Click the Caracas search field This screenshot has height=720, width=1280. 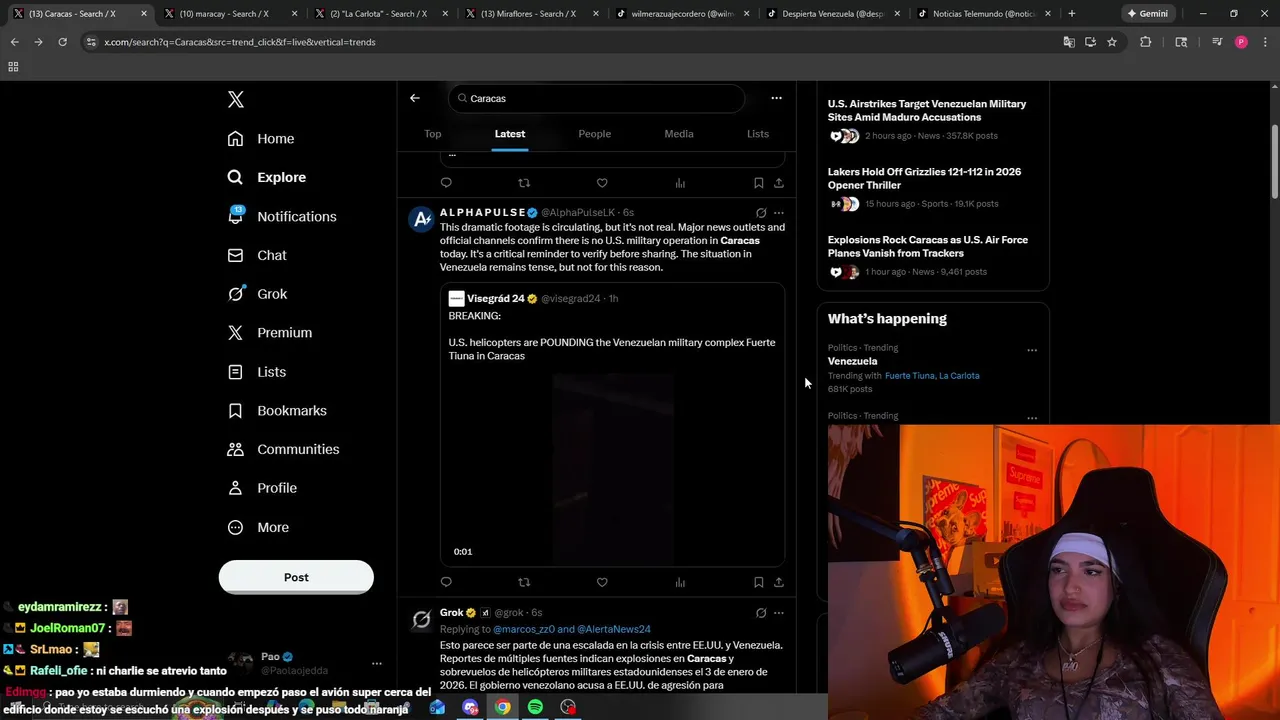(x=597, y=98)
